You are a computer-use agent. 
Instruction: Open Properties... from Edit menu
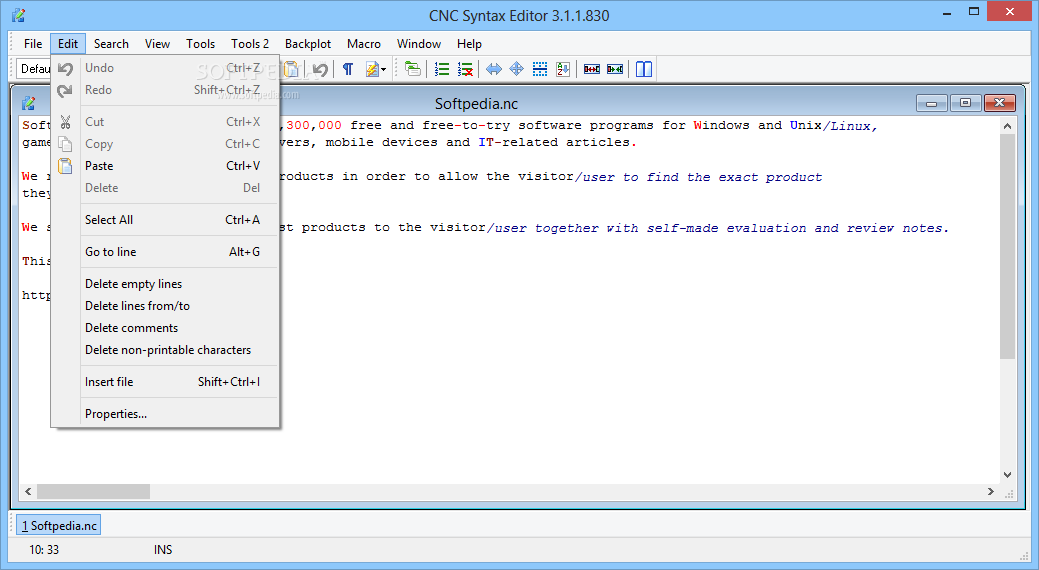[x=165, y=414]
